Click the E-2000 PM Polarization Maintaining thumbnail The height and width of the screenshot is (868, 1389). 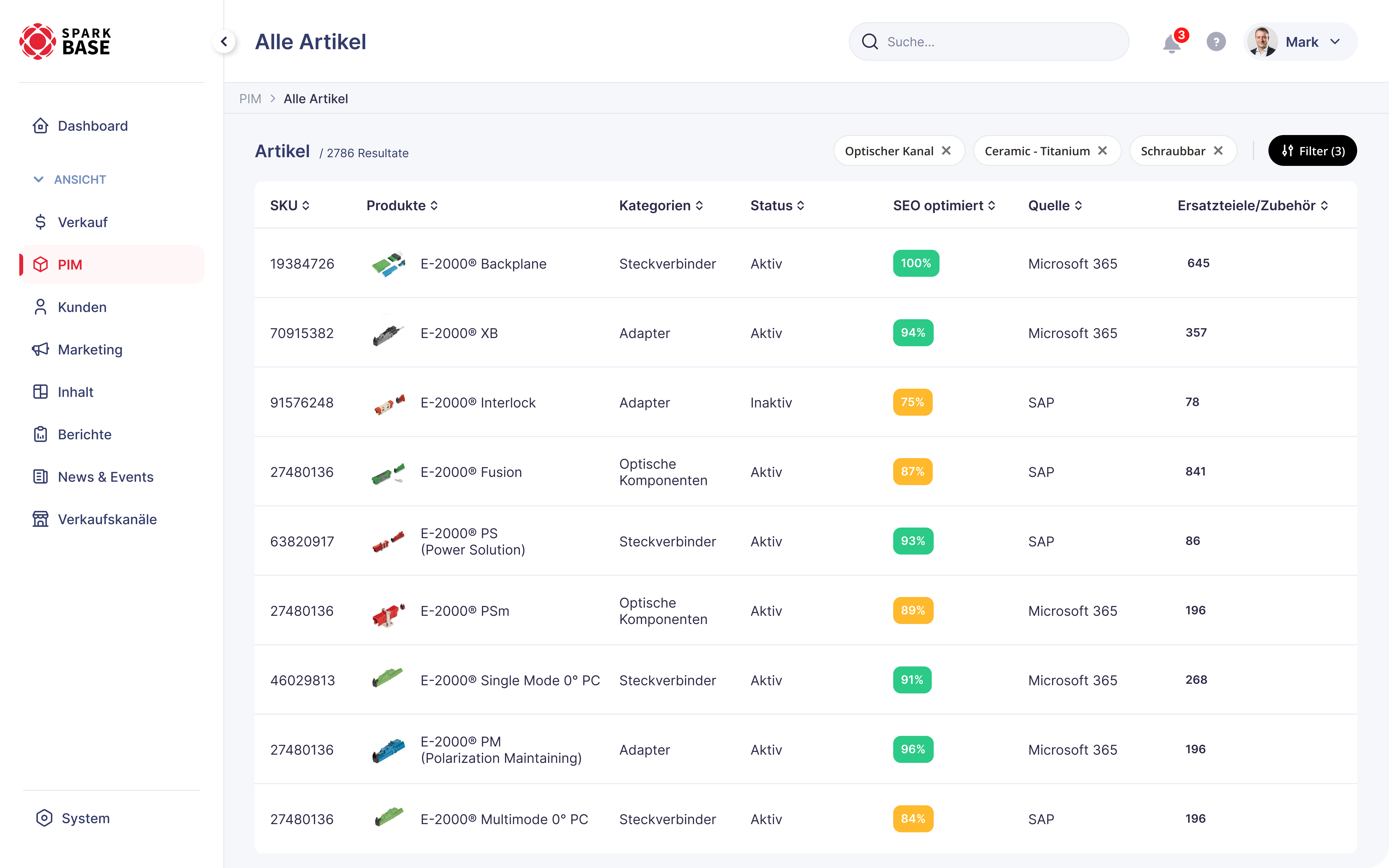click(x=388, y=750)
